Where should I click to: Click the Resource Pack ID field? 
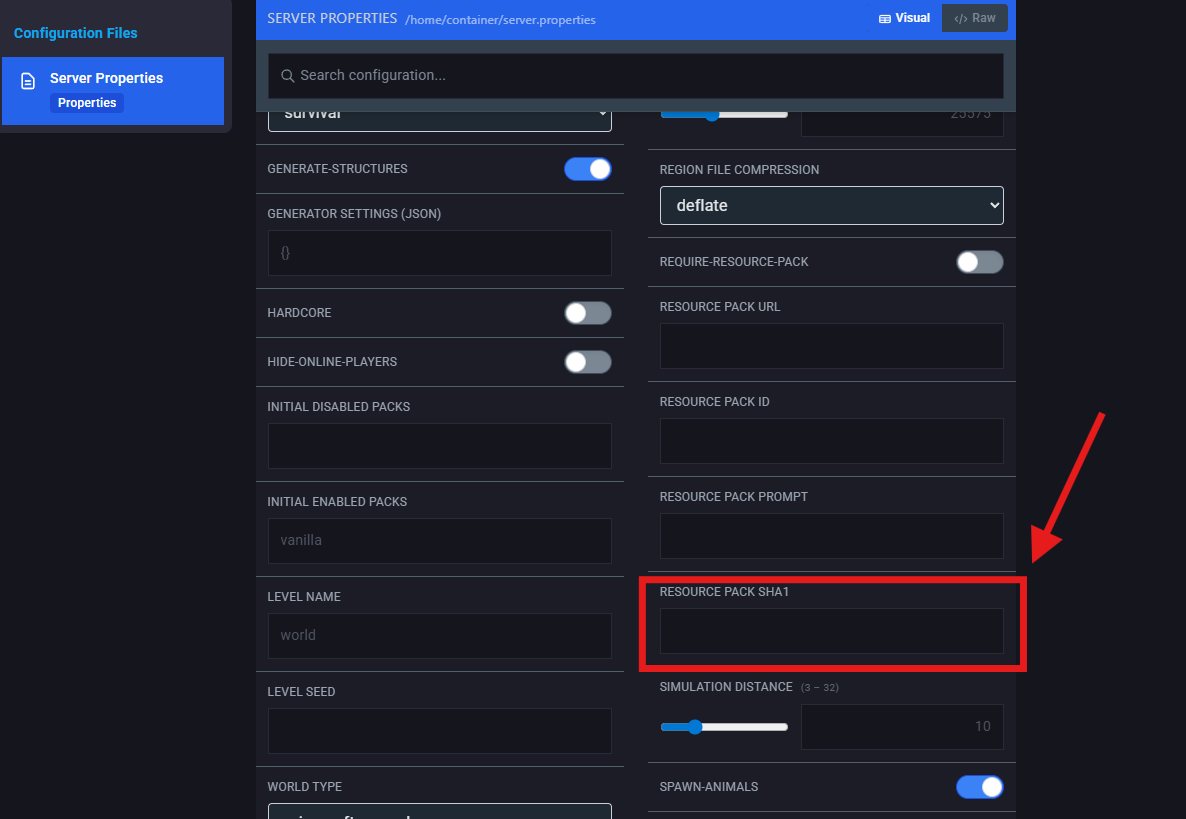pos(831,441)
